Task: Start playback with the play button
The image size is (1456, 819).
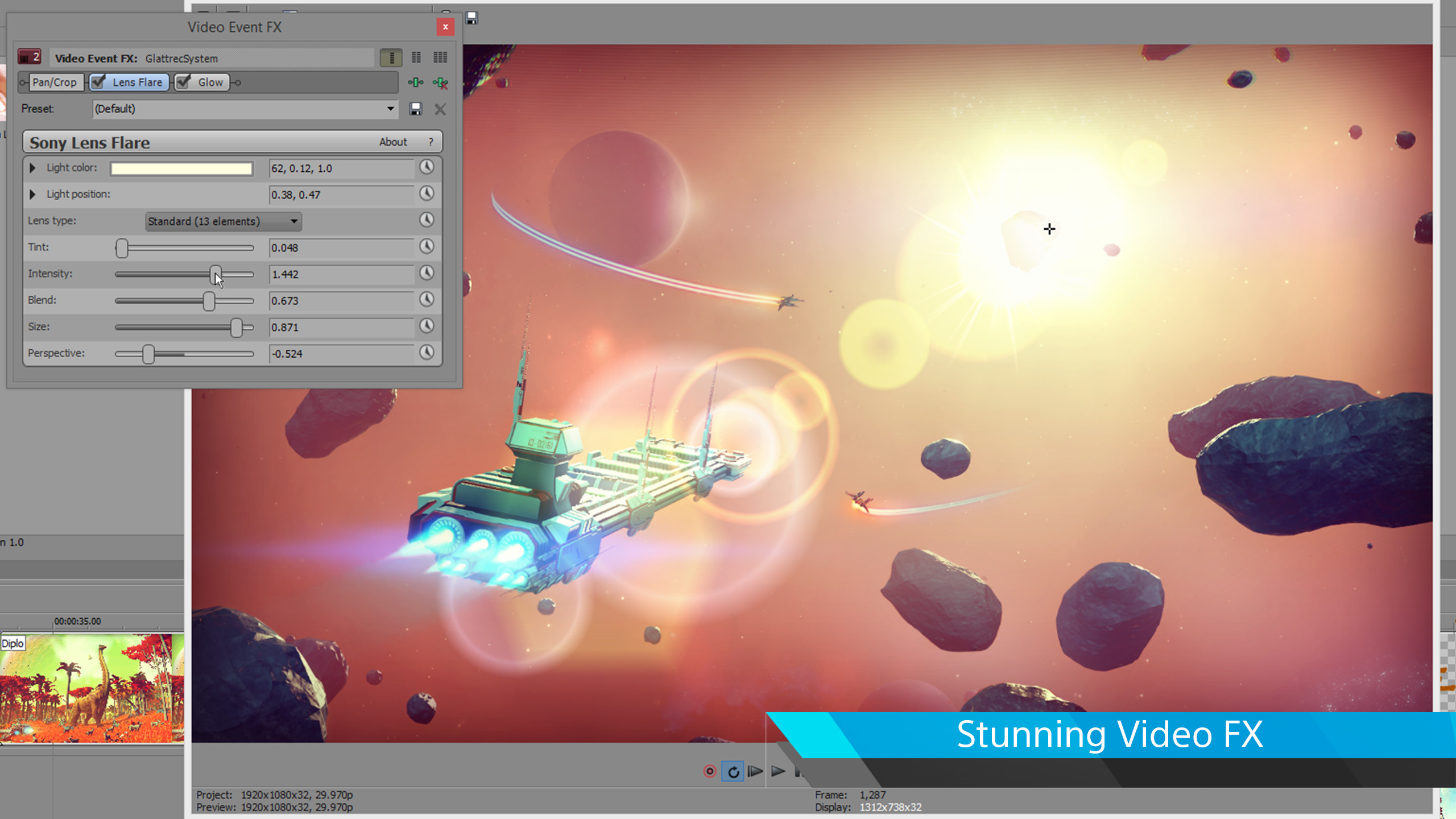Action: pyautogui.click(x=777, y=772)
